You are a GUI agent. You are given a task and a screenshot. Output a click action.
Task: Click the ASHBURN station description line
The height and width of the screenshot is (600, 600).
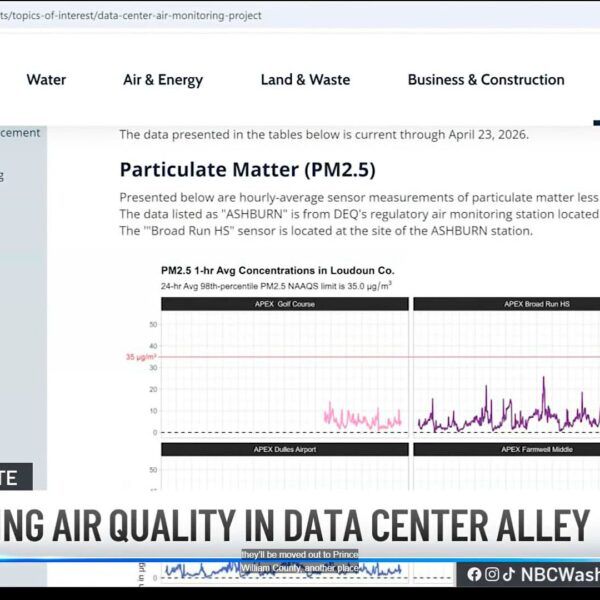360,214
